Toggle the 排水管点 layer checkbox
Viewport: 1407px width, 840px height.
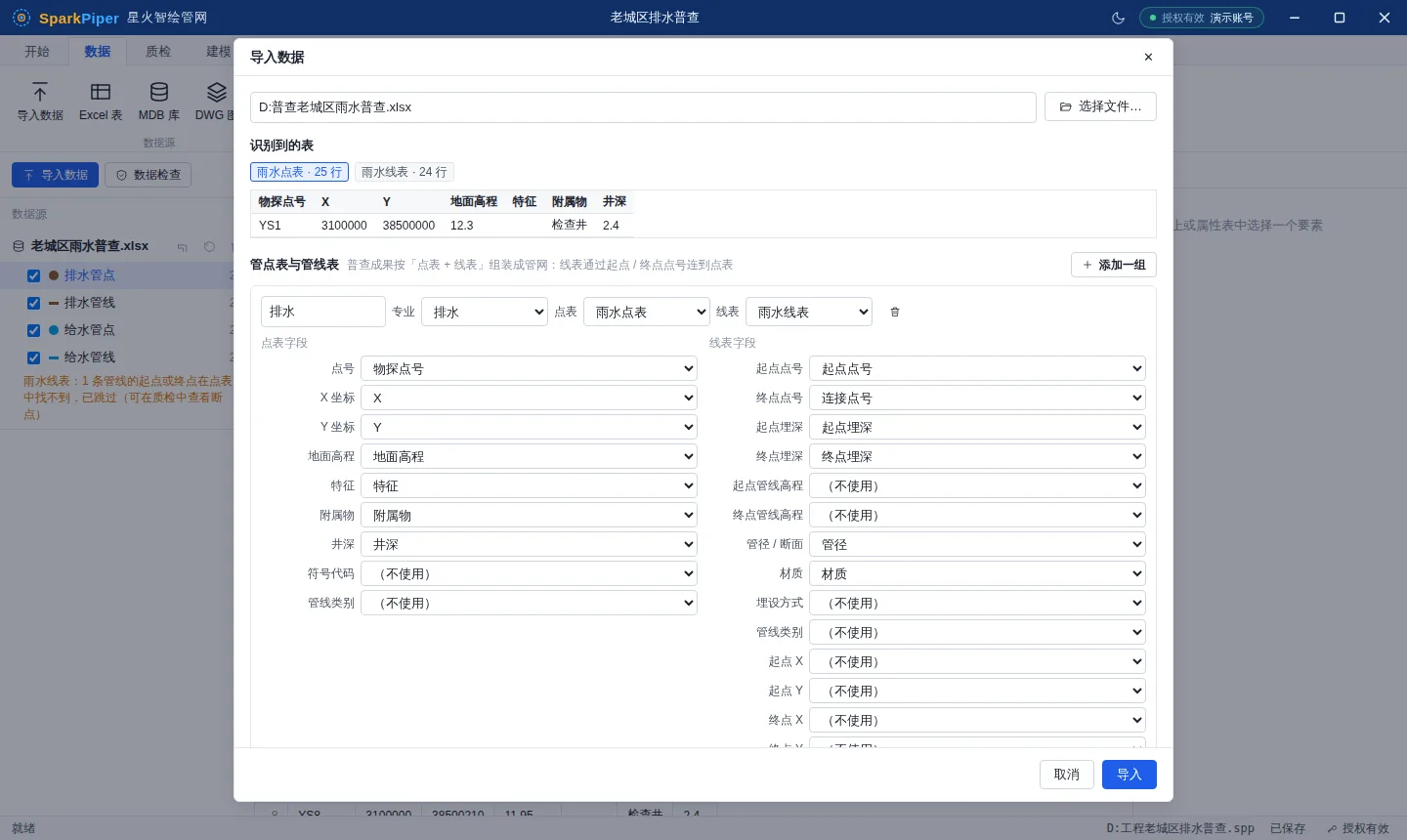(x=34, y=275)
